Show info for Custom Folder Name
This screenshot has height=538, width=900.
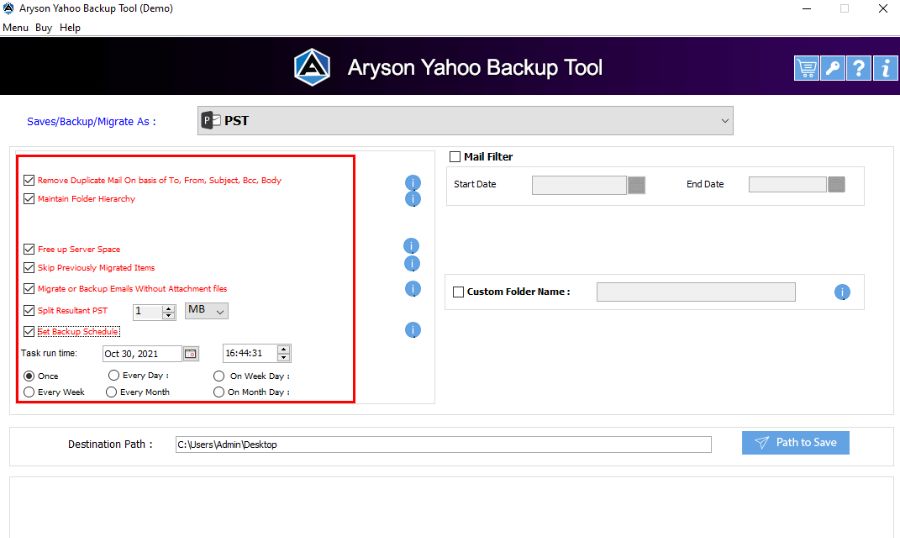tap(842, 292)
